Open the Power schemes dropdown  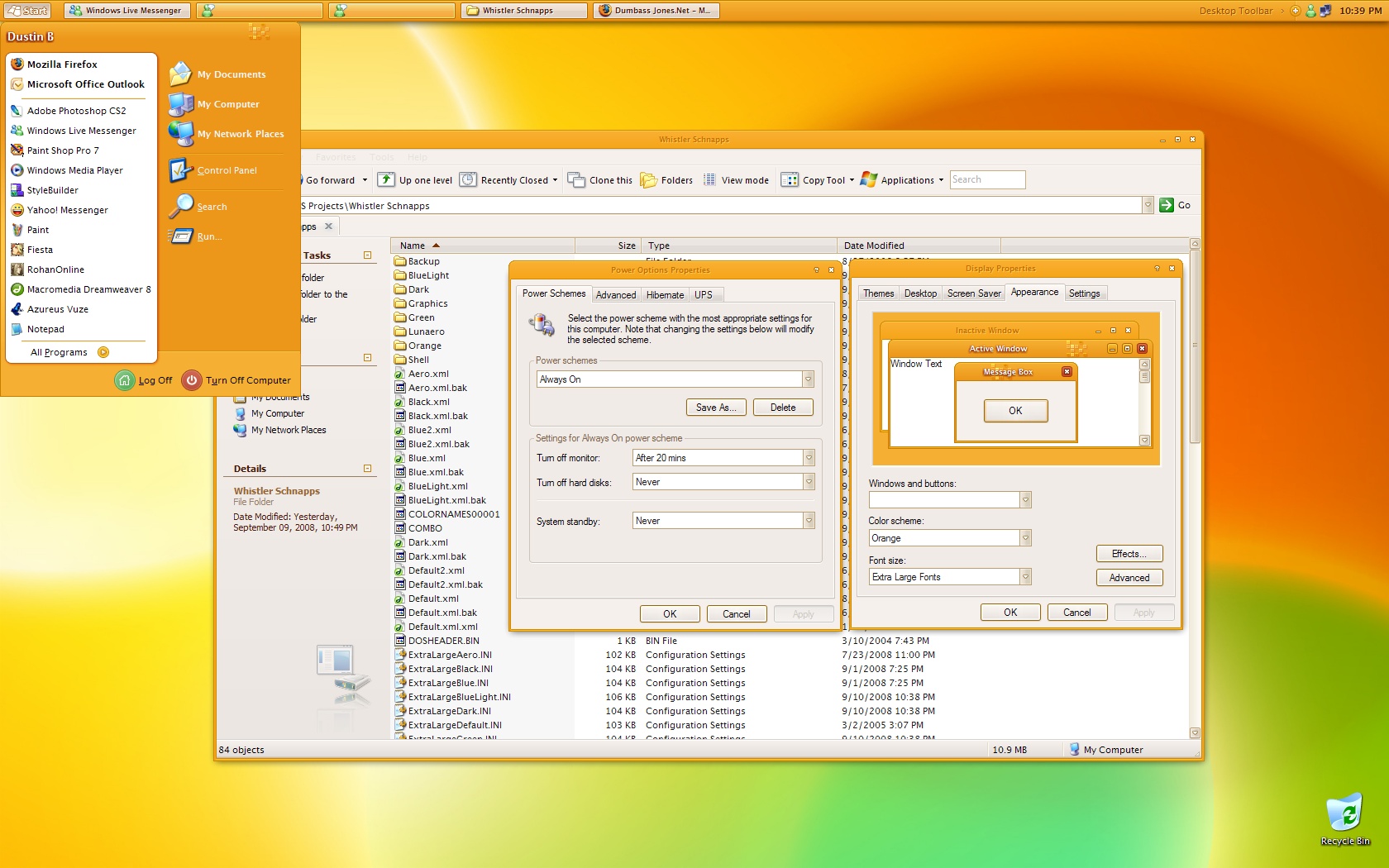point(808,379)
